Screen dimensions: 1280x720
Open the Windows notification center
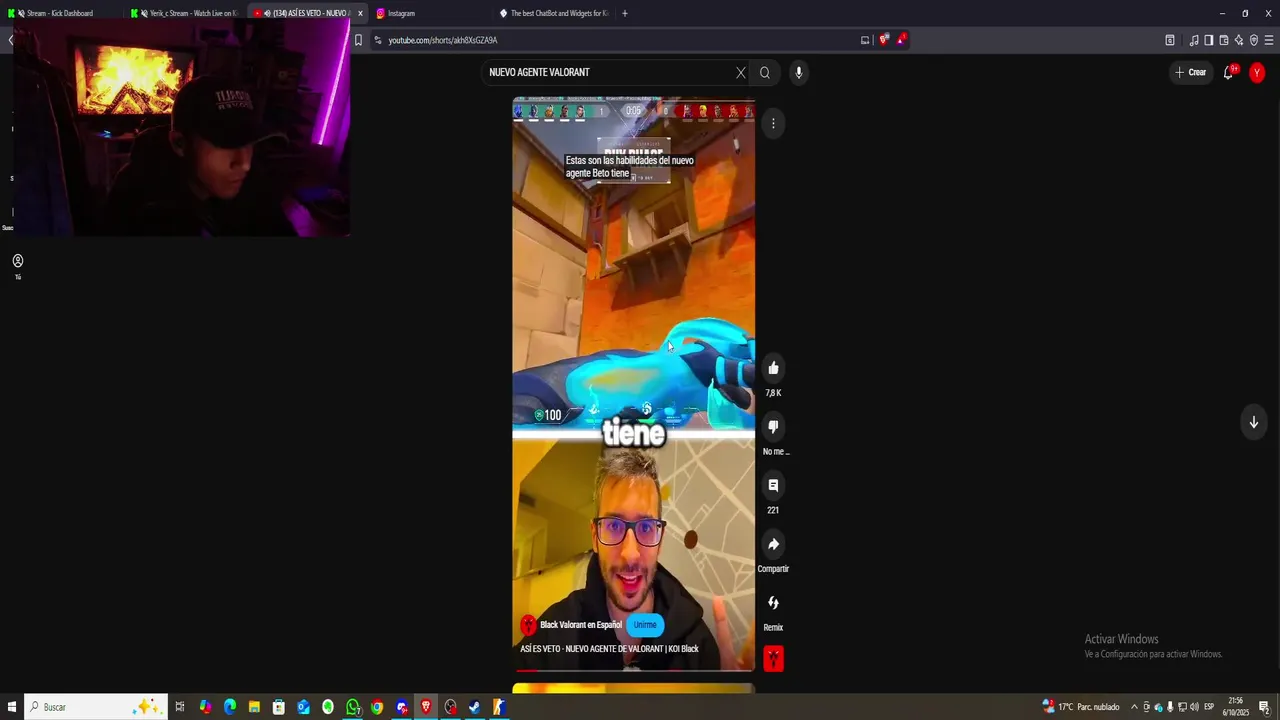pyautogui.click(x=1265, y=707)
